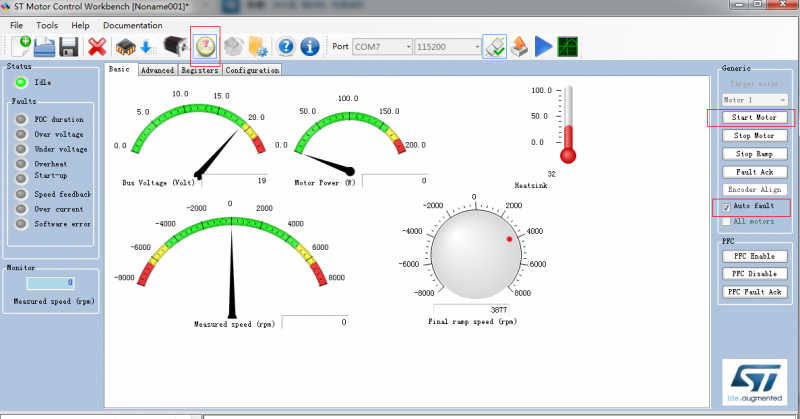Toggle the Auto fault checkbox

click(726, 207)
